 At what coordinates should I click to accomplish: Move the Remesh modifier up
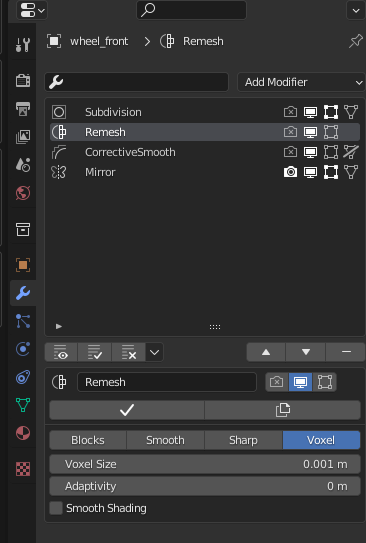(266, 352)
